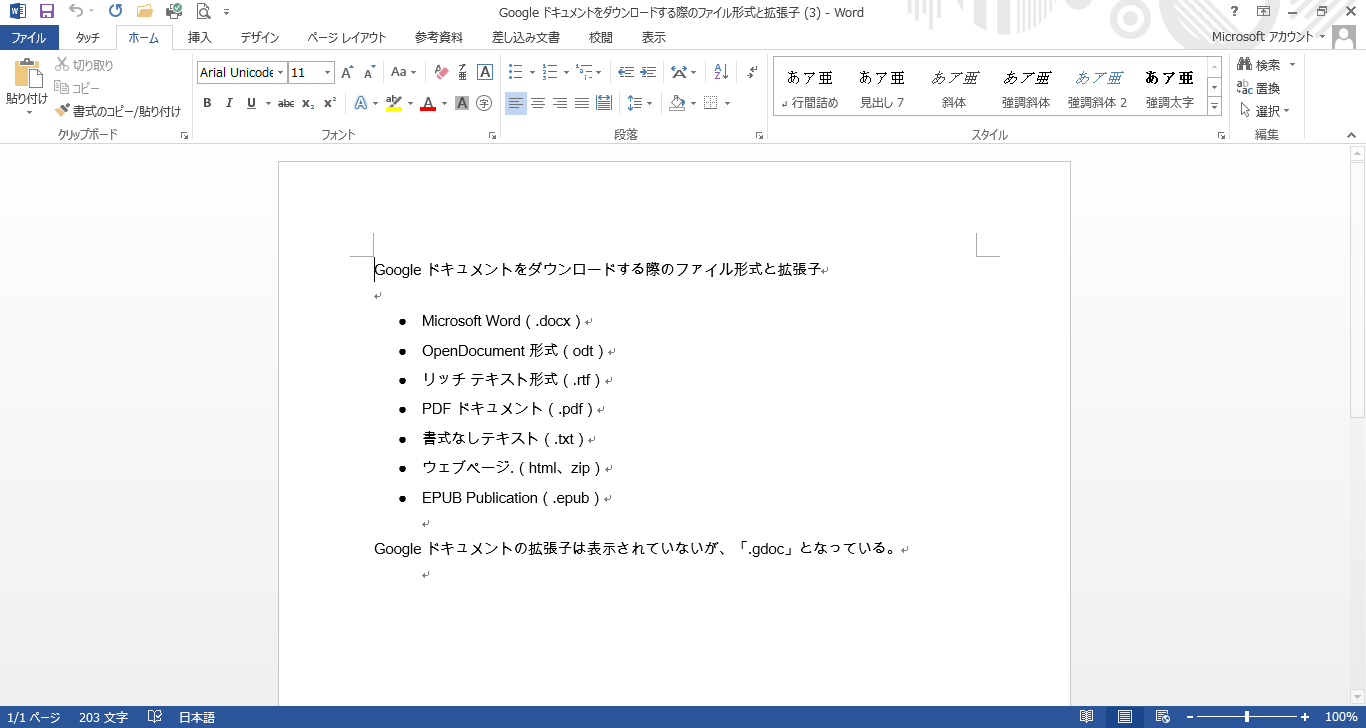Screen dimensions: 1366x728
Task: Switch to the デザイン tab
Action: pos(260,38)
